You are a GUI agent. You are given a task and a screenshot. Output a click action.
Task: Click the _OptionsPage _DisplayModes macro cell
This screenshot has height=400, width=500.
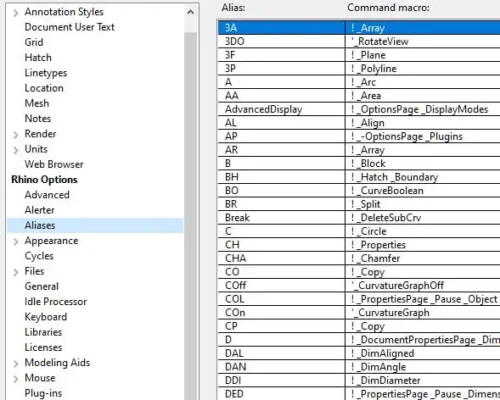tap(423, 109)
